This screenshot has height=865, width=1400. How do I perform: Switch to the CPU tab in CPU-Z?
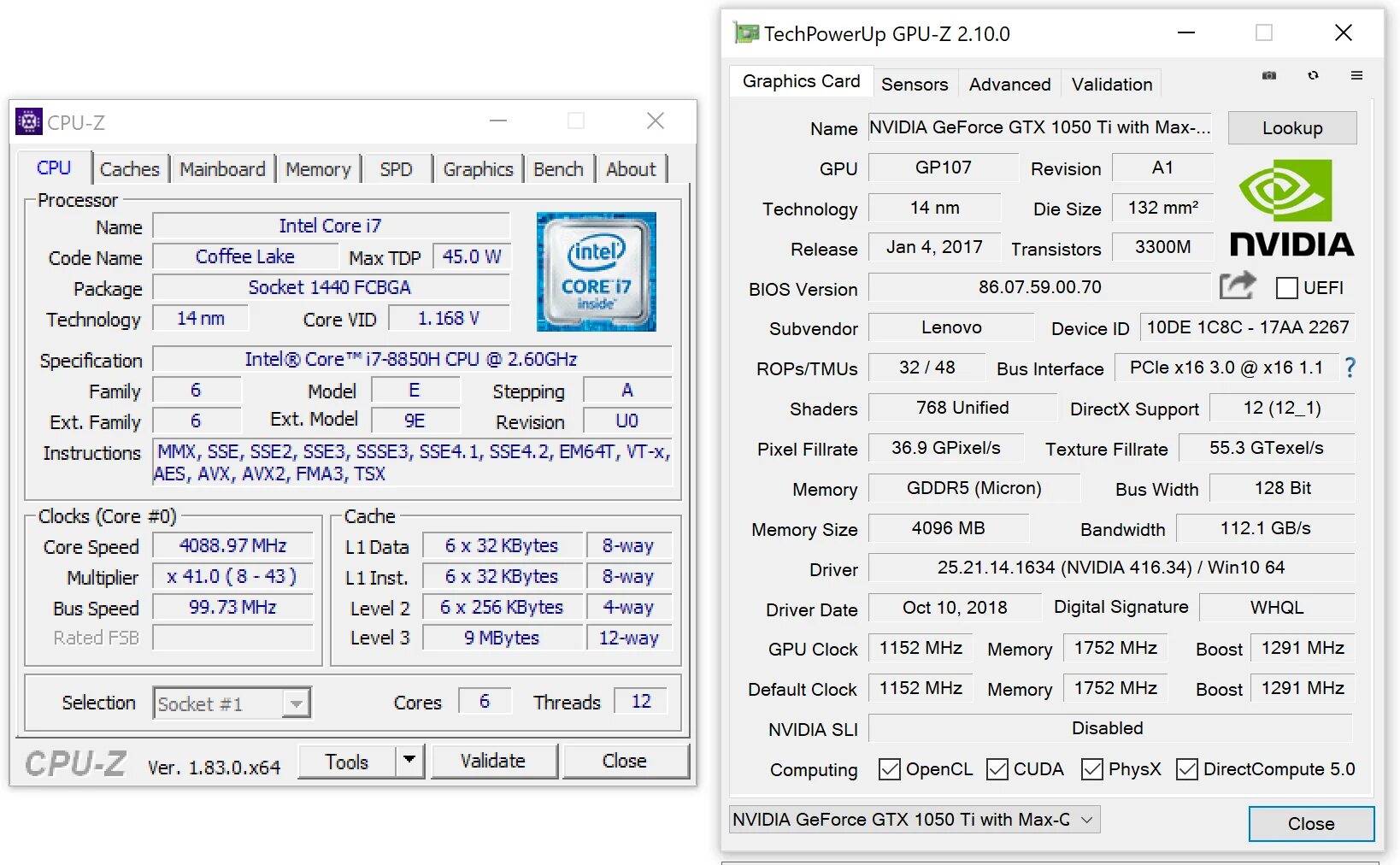(x=54, y=168)
